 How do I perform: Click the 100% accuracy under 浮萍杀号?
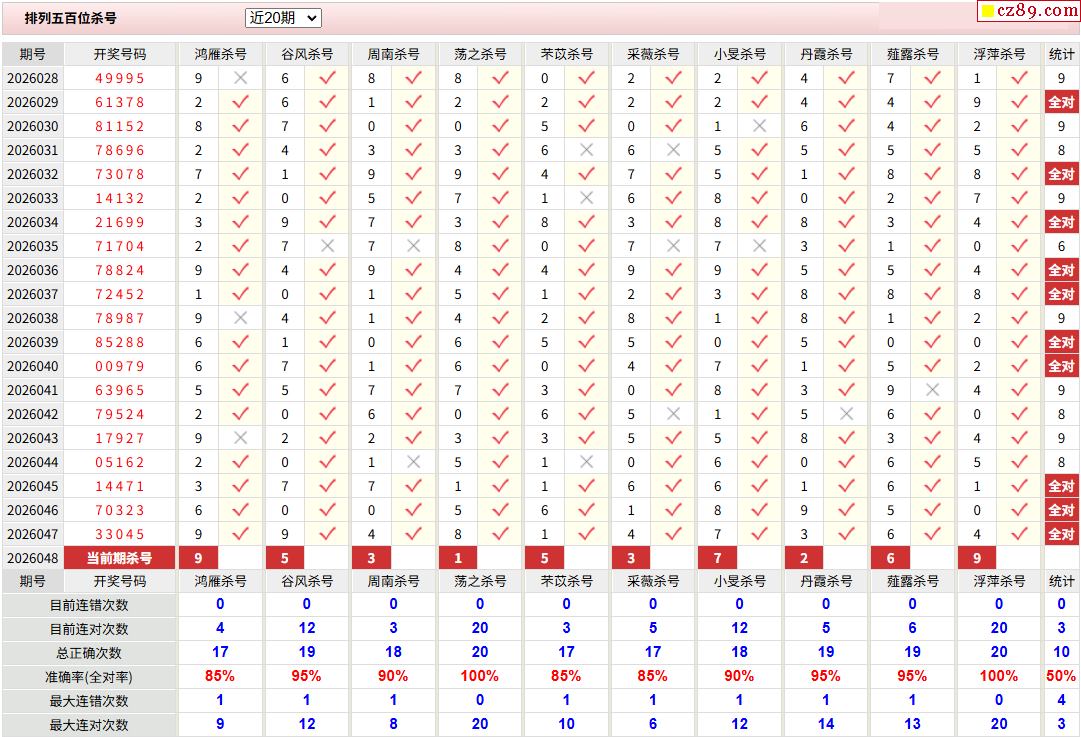(x=998, y=676)
